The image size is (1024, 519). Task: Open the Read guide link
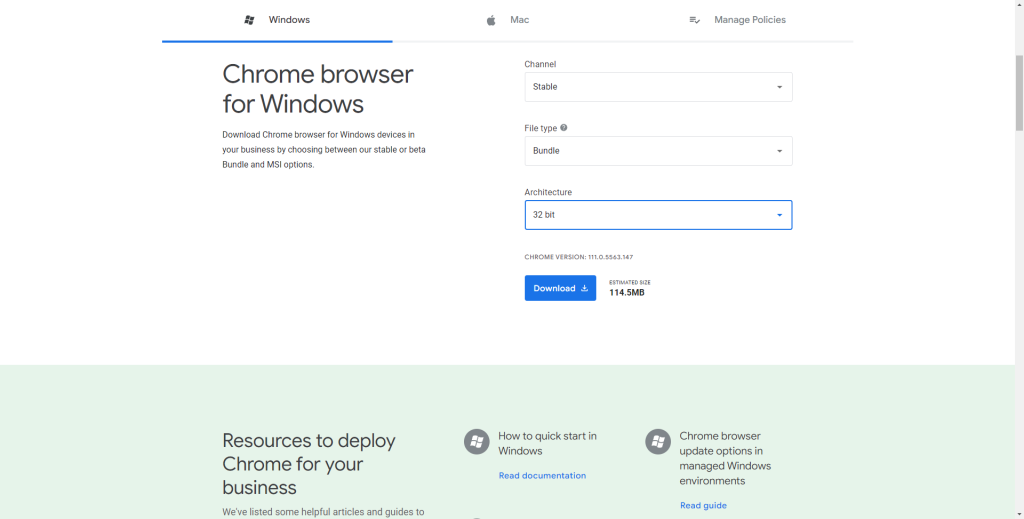703,505
